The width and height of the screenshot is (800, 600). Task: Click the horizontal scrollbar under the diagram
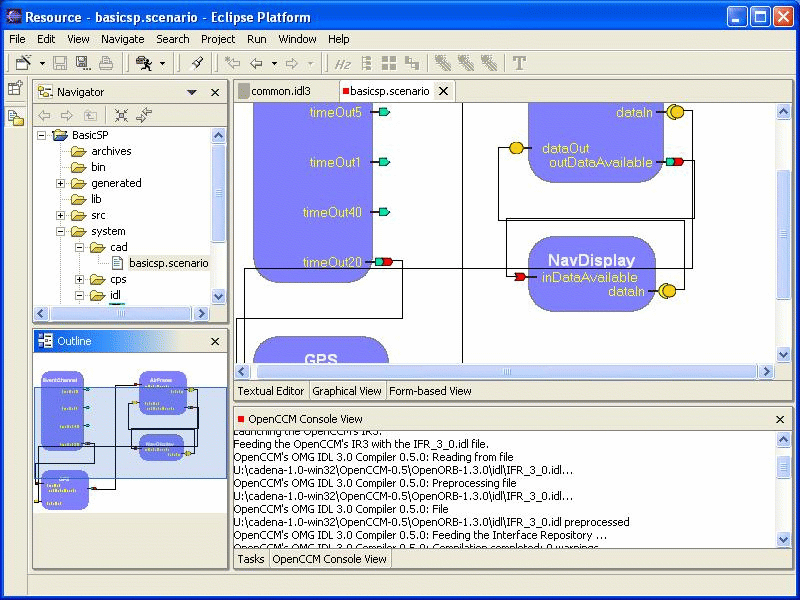510,370
